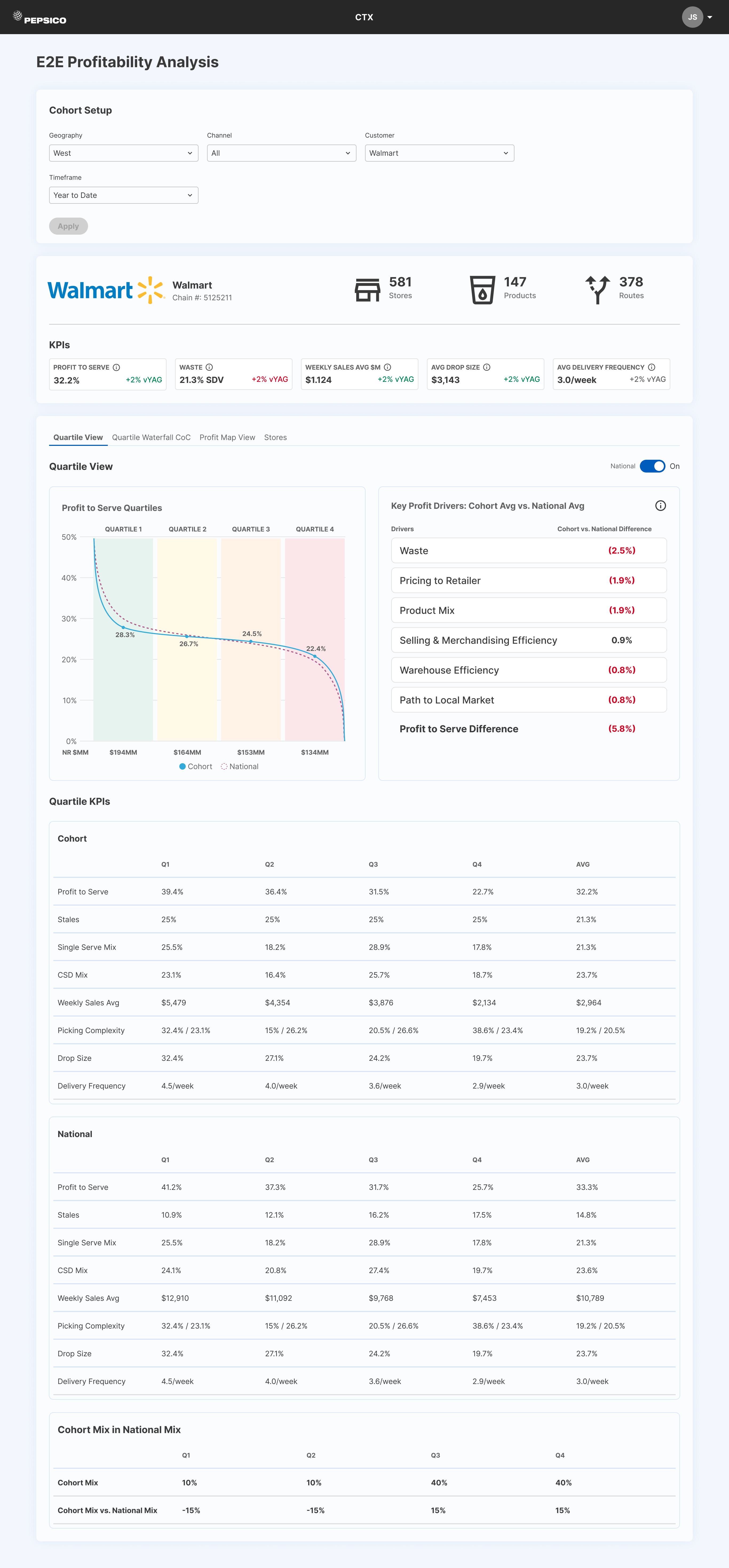Click the Products cup icon
Viewport: 729px width, 1568px height.
click(x=482, y=290)
